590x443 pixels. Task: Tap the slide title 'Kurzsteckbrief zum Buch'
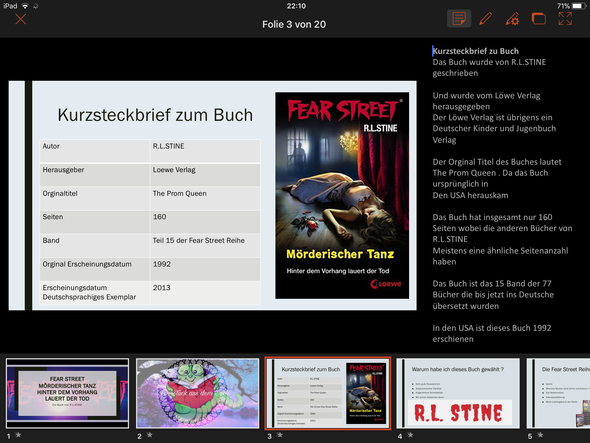click(x=155, y=115)
